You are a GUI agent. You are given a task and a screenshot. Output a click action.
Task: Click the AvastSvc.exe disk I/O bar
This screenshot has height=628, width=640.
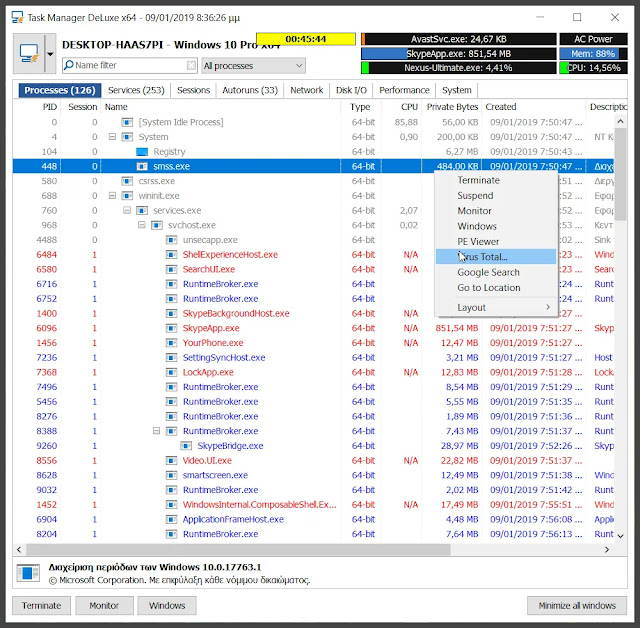click(458, 39)
